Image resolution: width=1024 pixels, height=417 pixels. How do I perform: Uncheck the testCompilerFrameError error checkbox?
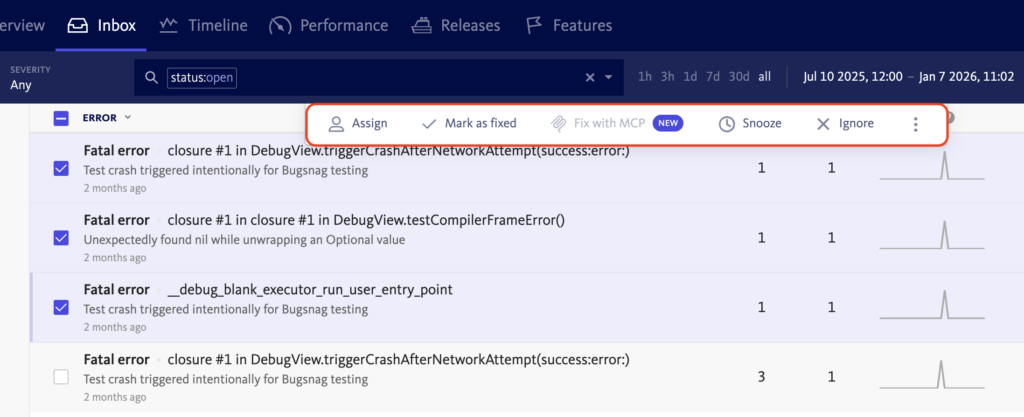click(61, 238)
